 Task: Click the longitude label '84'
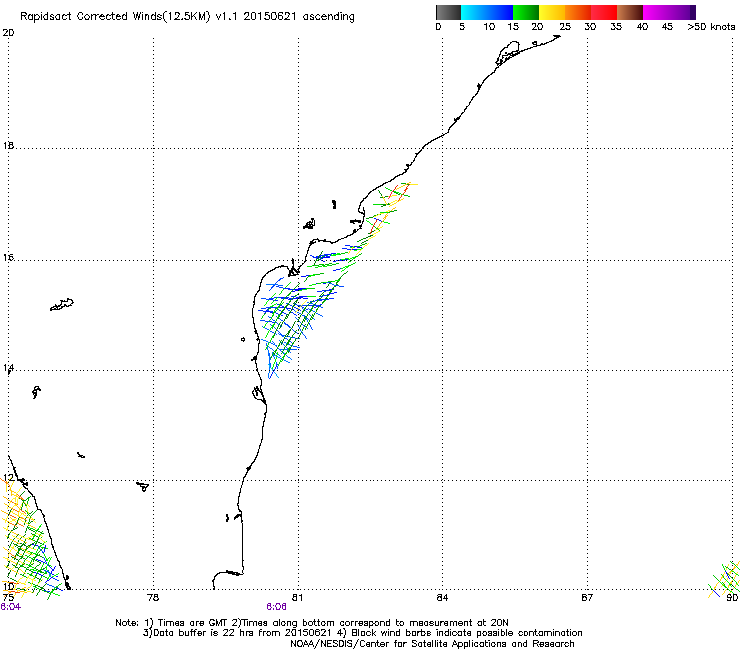pos(442,598)
